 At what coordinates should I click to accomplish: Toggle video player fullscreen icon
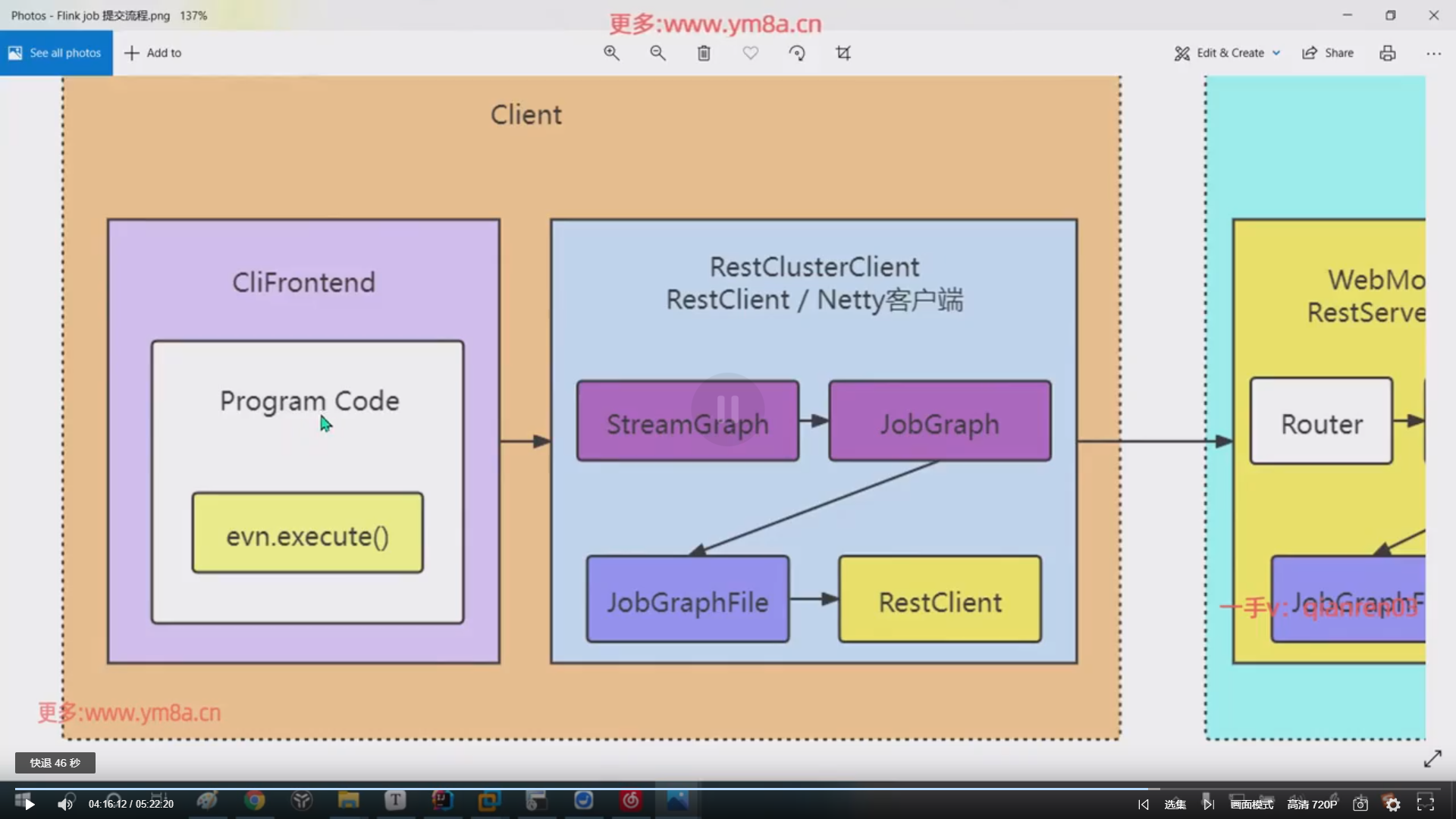click(x=1425, y=804)
